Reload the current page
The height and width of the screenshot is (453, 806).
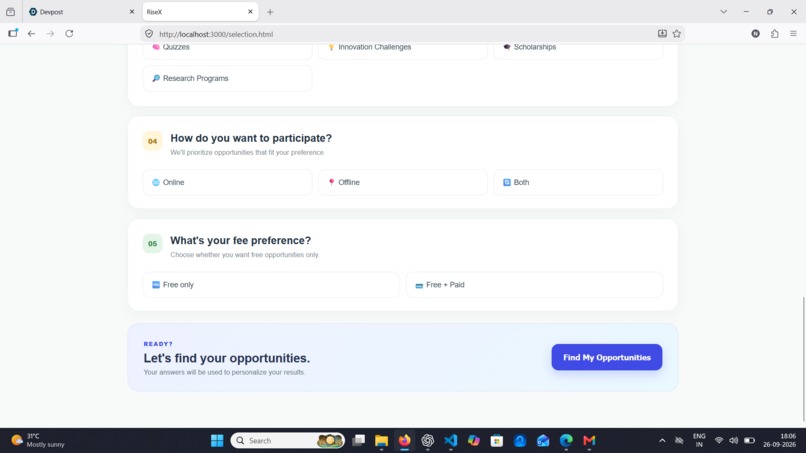pyautogui.click(x=69, y=33)
